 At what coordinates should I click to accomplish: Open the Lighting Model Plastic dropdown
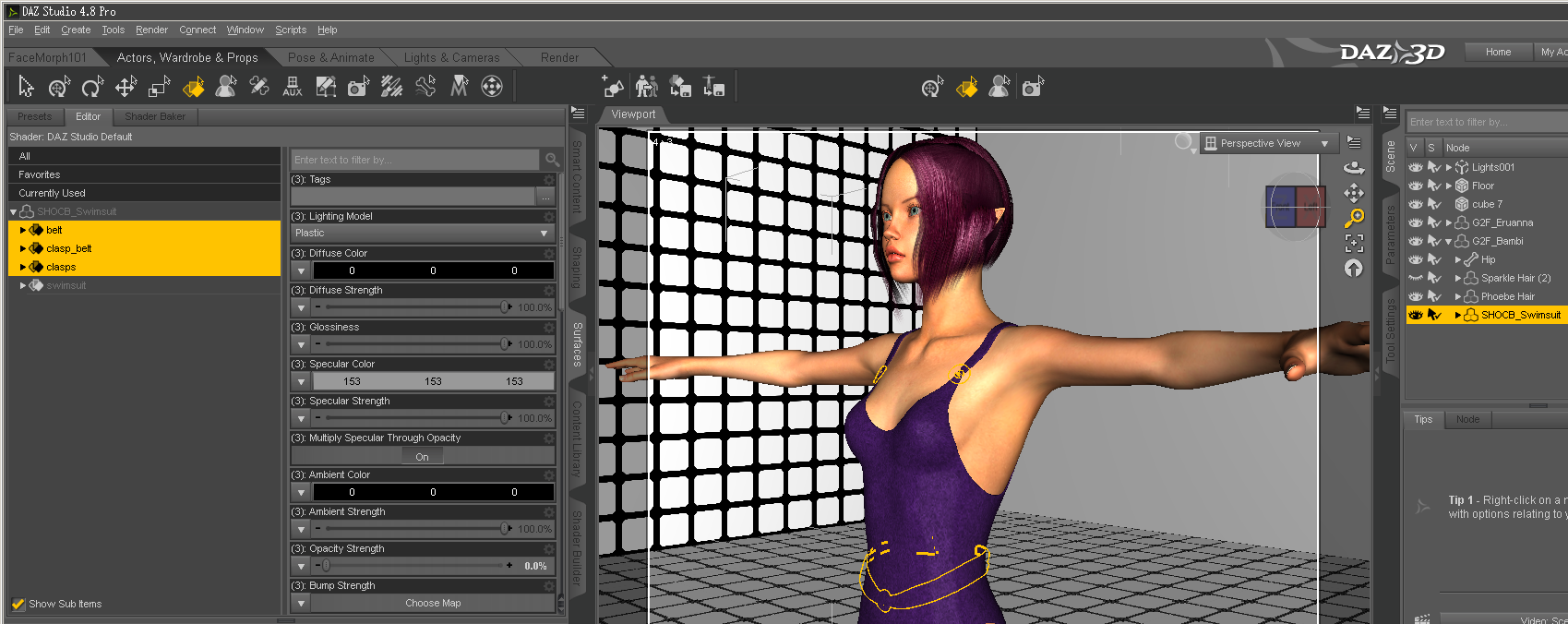pos(423,234)
